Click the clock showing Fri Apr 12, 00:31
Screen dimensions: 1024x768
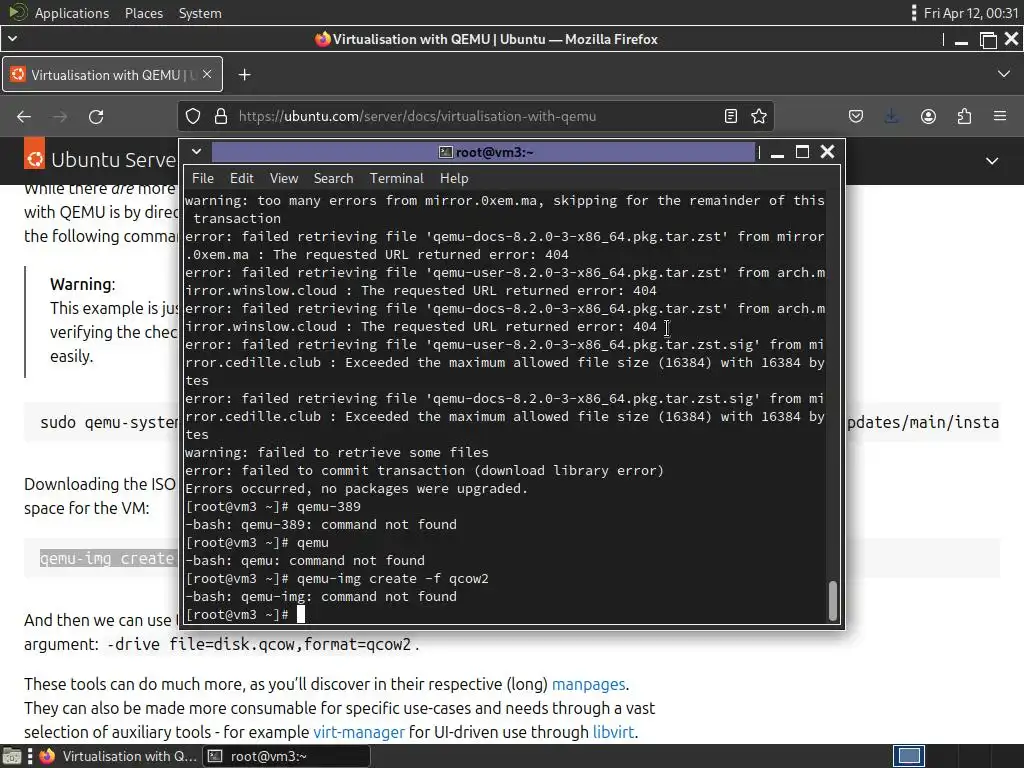[970, 13]
